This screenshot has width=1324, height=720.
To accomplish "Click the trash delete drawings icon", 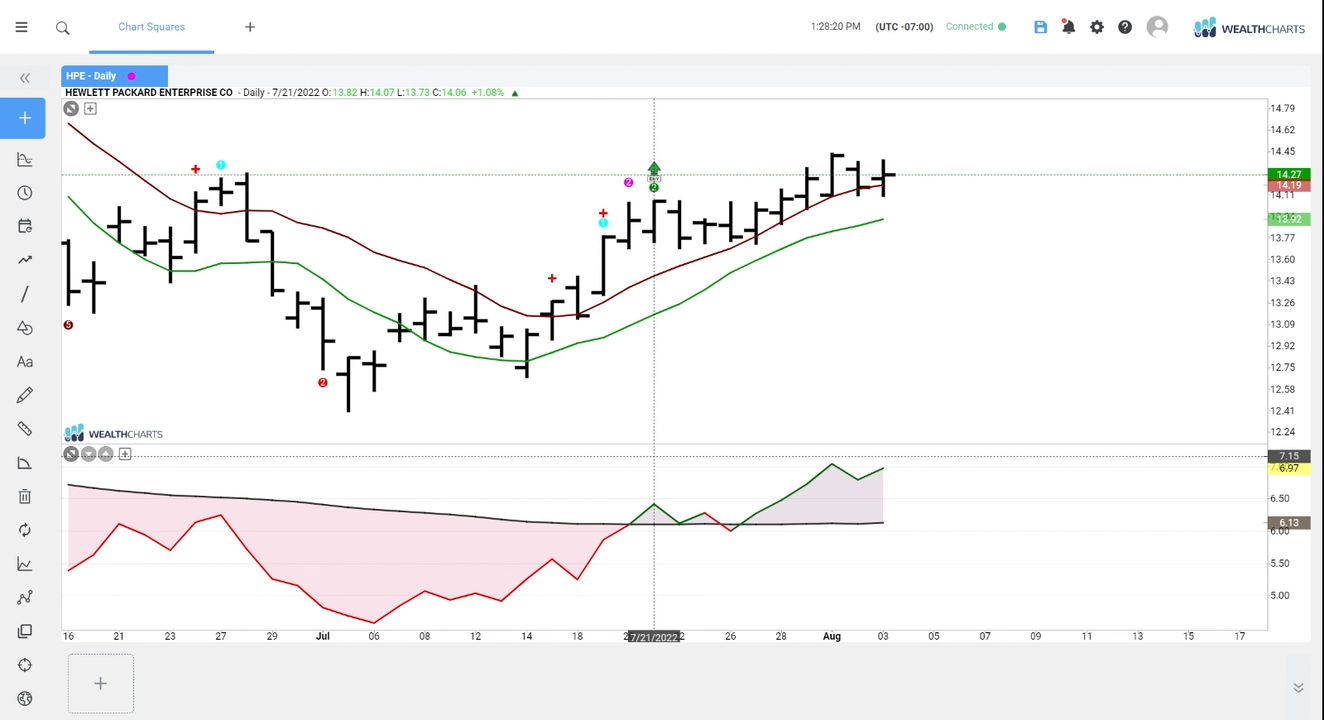I will [25, 496].
